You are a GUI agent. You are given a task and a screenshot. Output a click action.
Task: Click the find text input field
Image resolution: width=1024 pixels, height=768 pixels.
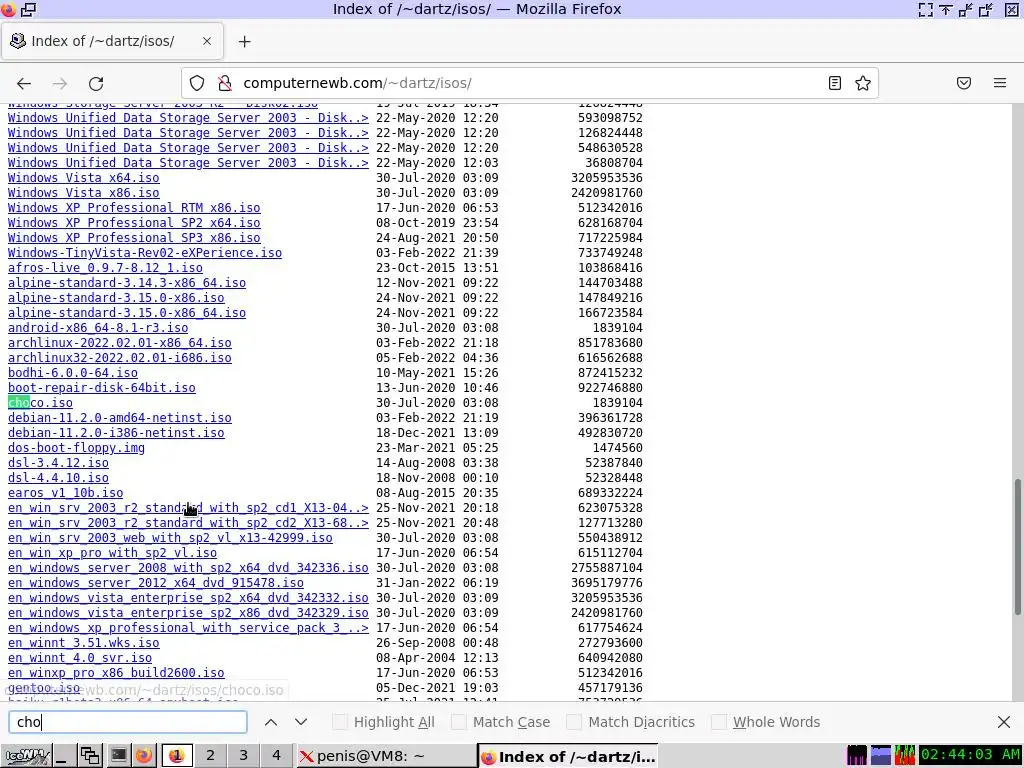(x=128, y=722)
